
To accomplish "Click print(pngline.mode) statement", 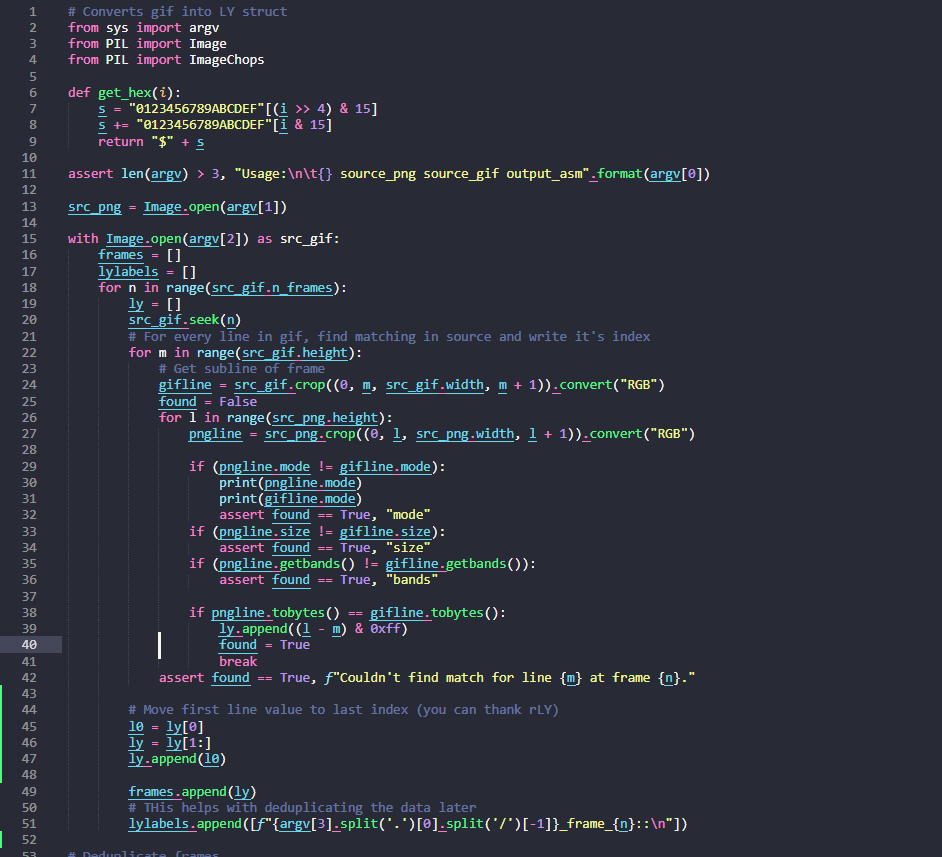I will coord(290,482).
